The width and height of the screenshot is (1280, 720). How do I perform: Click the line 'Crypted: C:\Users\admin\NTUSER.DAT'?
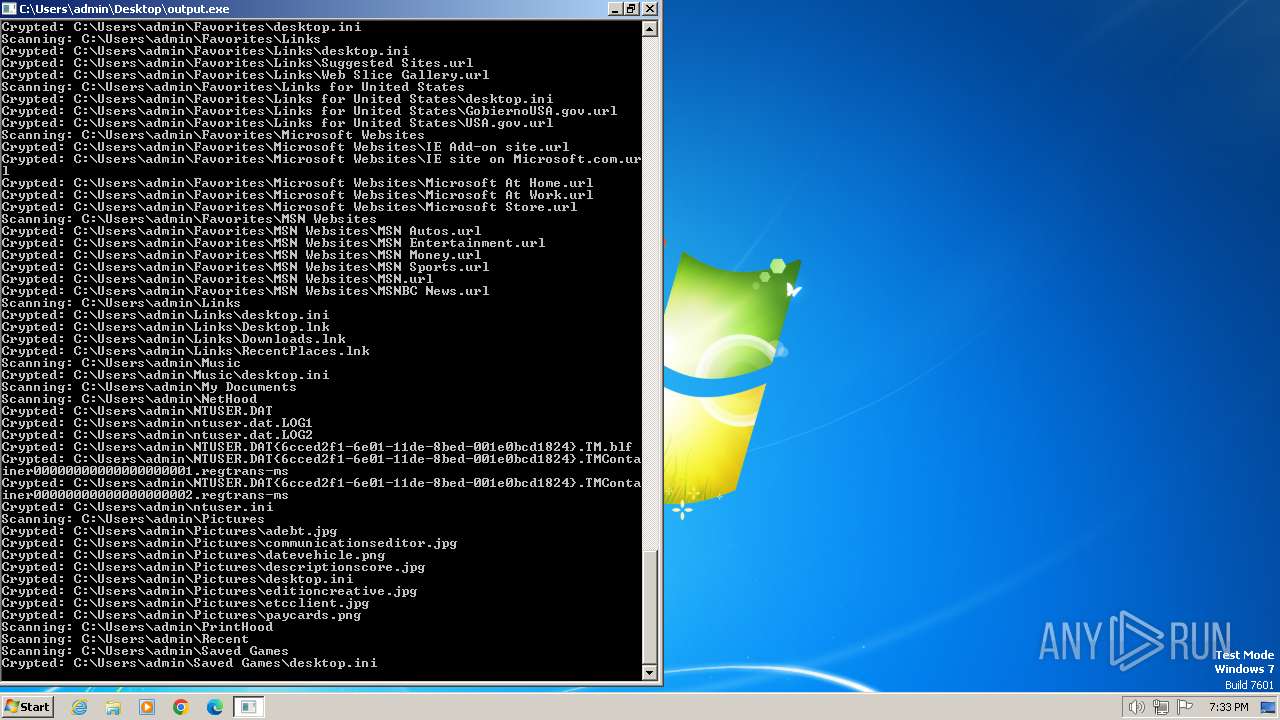[137, 411]
